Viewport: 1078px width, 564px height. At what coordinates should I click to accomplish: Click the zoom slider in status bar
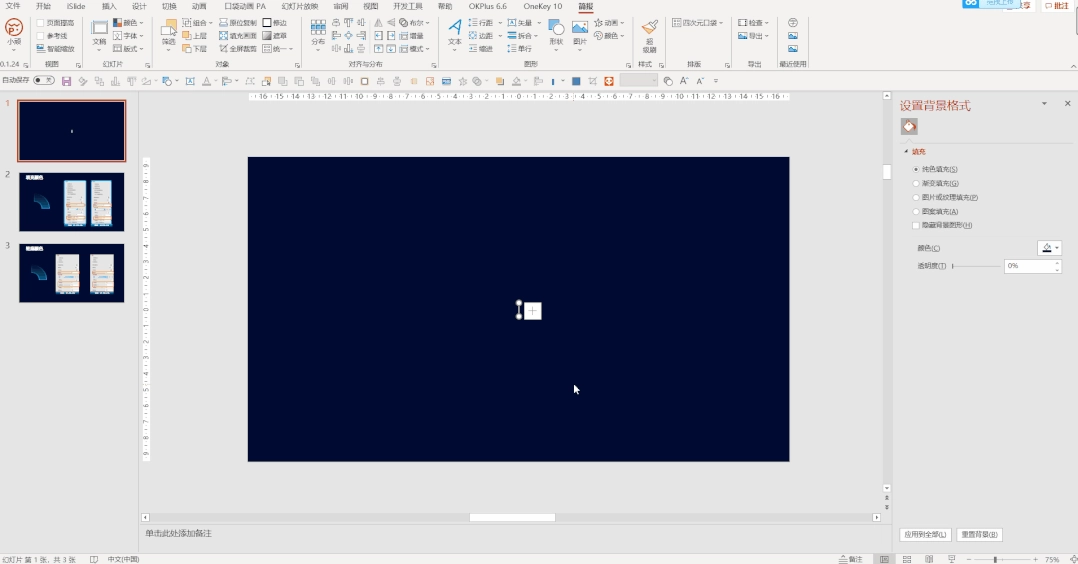(x=995, y=559)
